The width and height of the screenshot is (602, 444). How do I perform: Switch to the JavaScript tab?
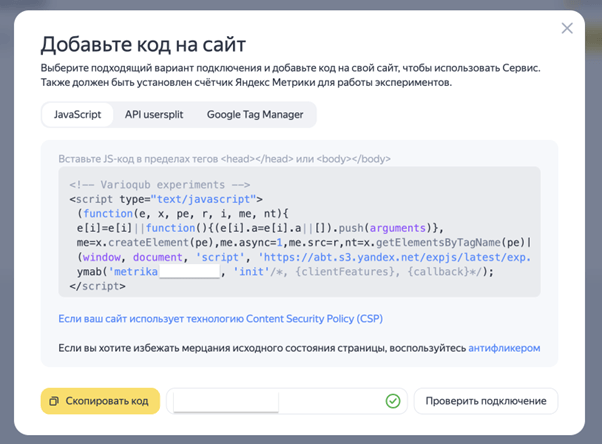(x=77, y=115)
